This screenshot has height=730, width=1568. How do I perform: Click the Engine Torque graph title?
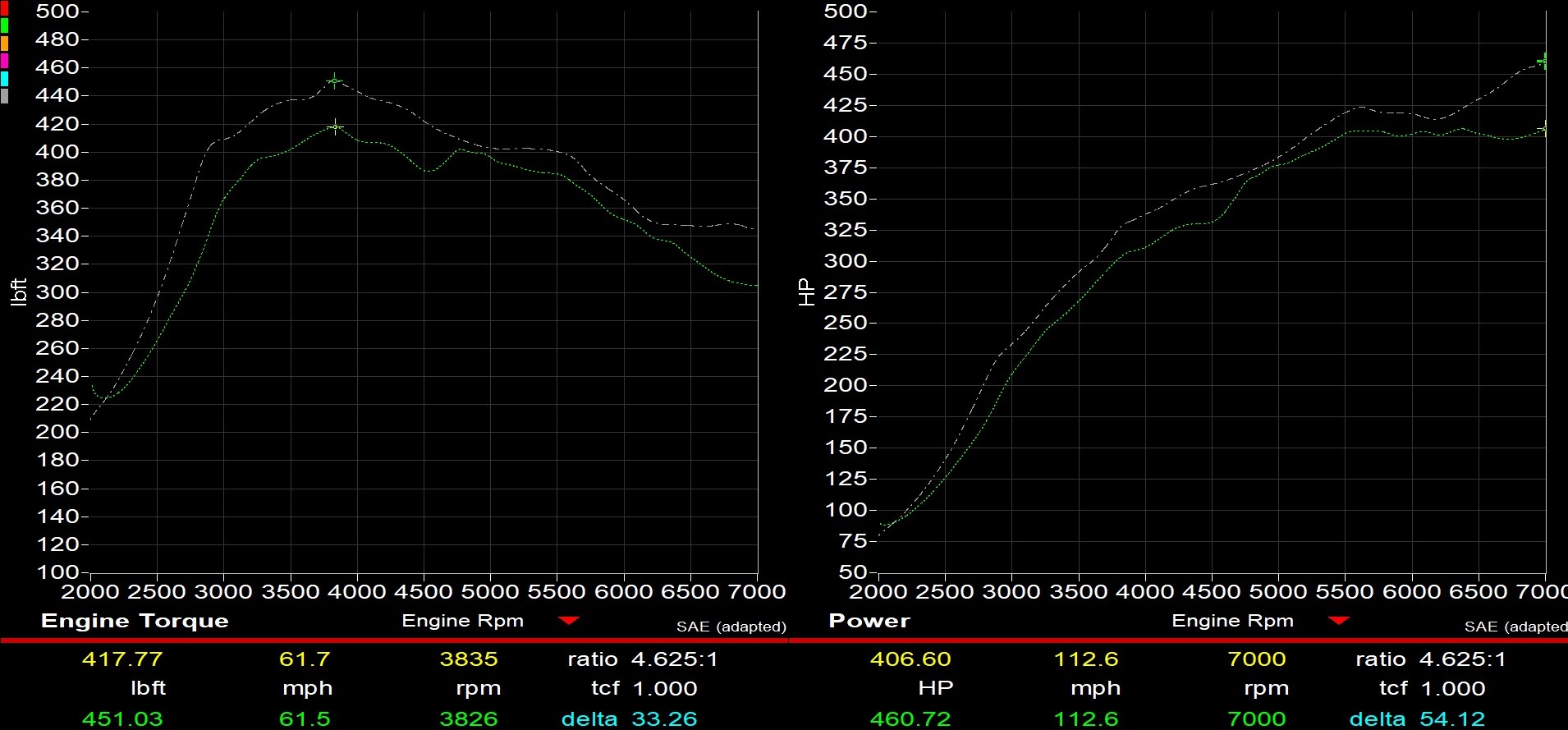(135, 621)
